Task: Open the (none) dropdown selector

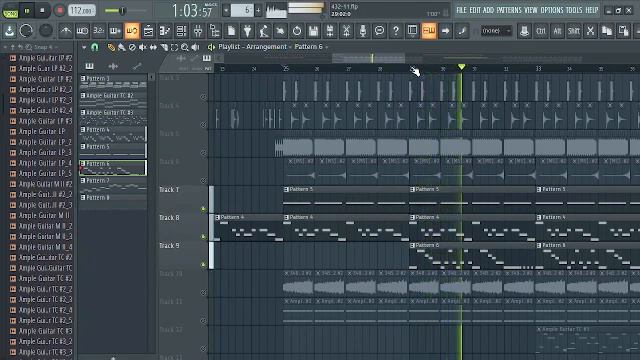Action: click(x=496, y=31)
